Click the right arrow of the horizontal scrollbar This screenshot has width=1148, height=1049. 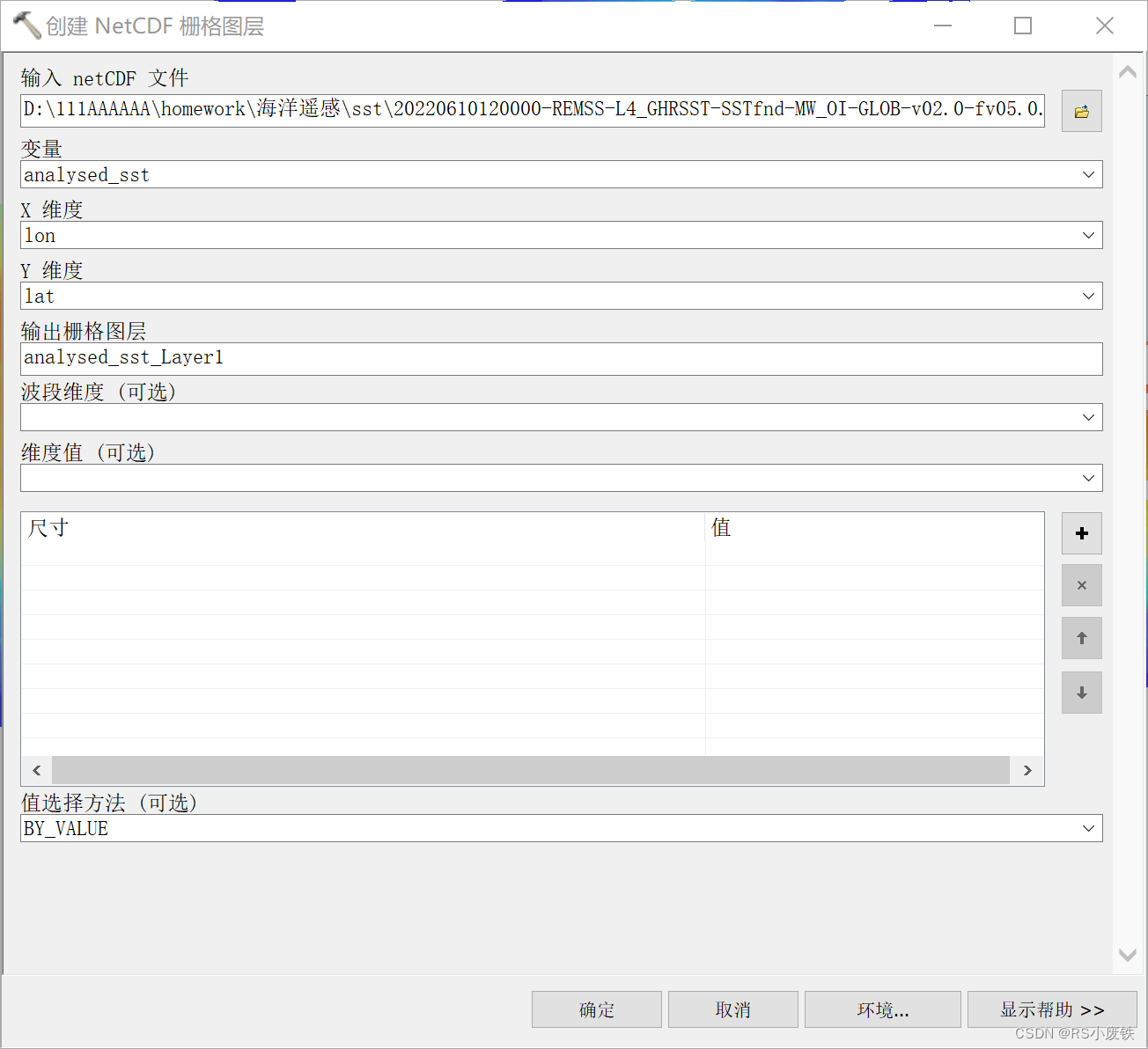pos(1027,770)
